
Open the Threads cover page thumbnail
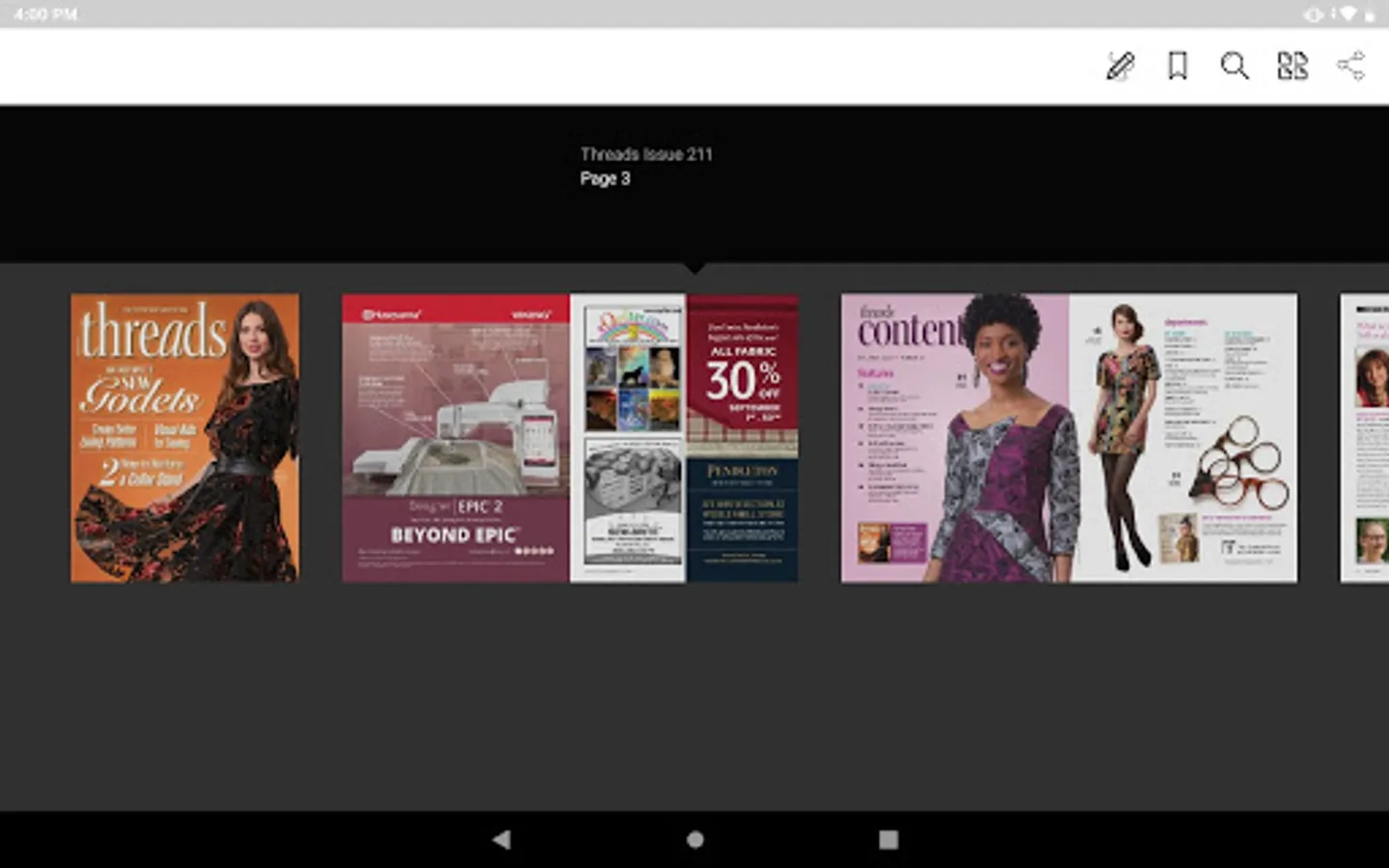coord(185,438)
